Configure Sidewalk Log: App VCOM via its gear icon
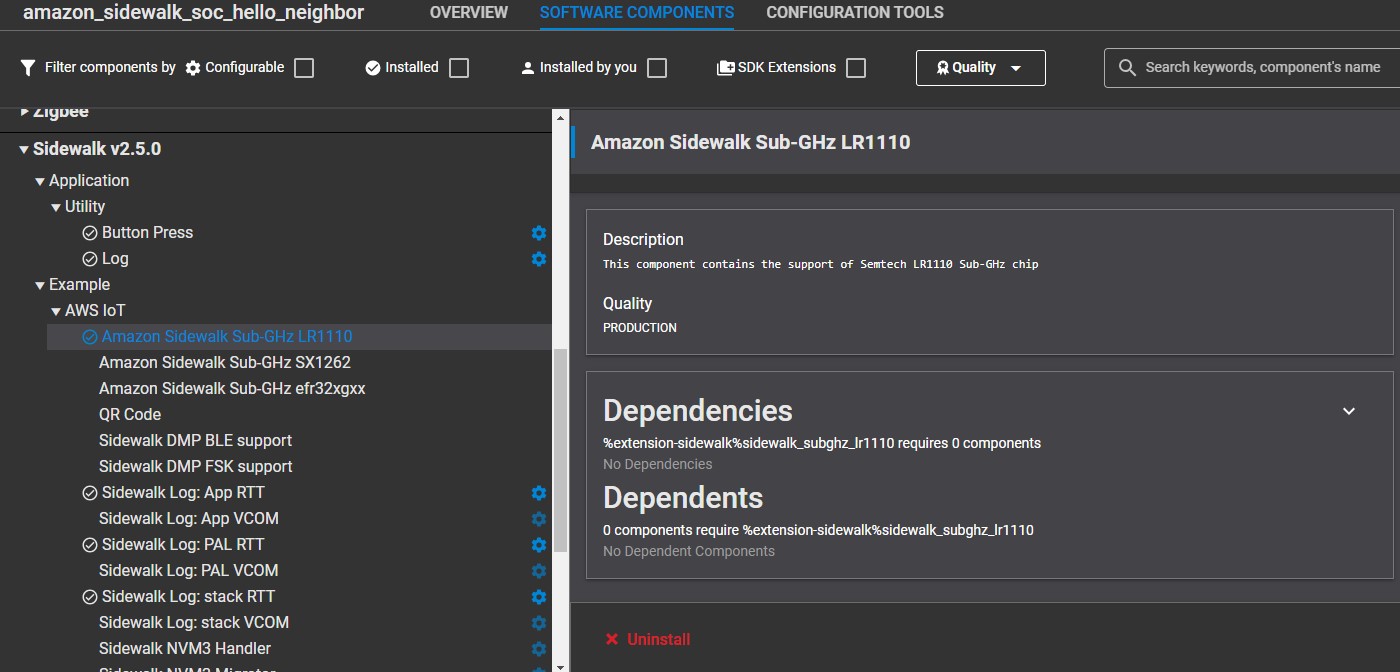Viewport: 1400px width, 672px height. (x=538, y=518)
